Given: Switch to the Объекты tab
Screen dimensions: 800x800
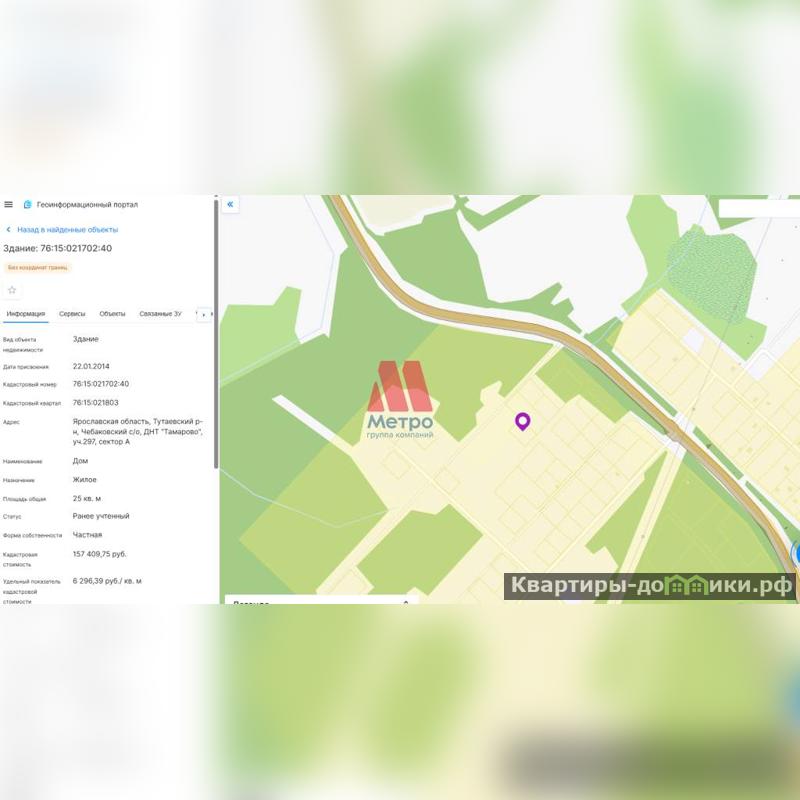Looking at the screenshot, I should click(x=112, y=314).
